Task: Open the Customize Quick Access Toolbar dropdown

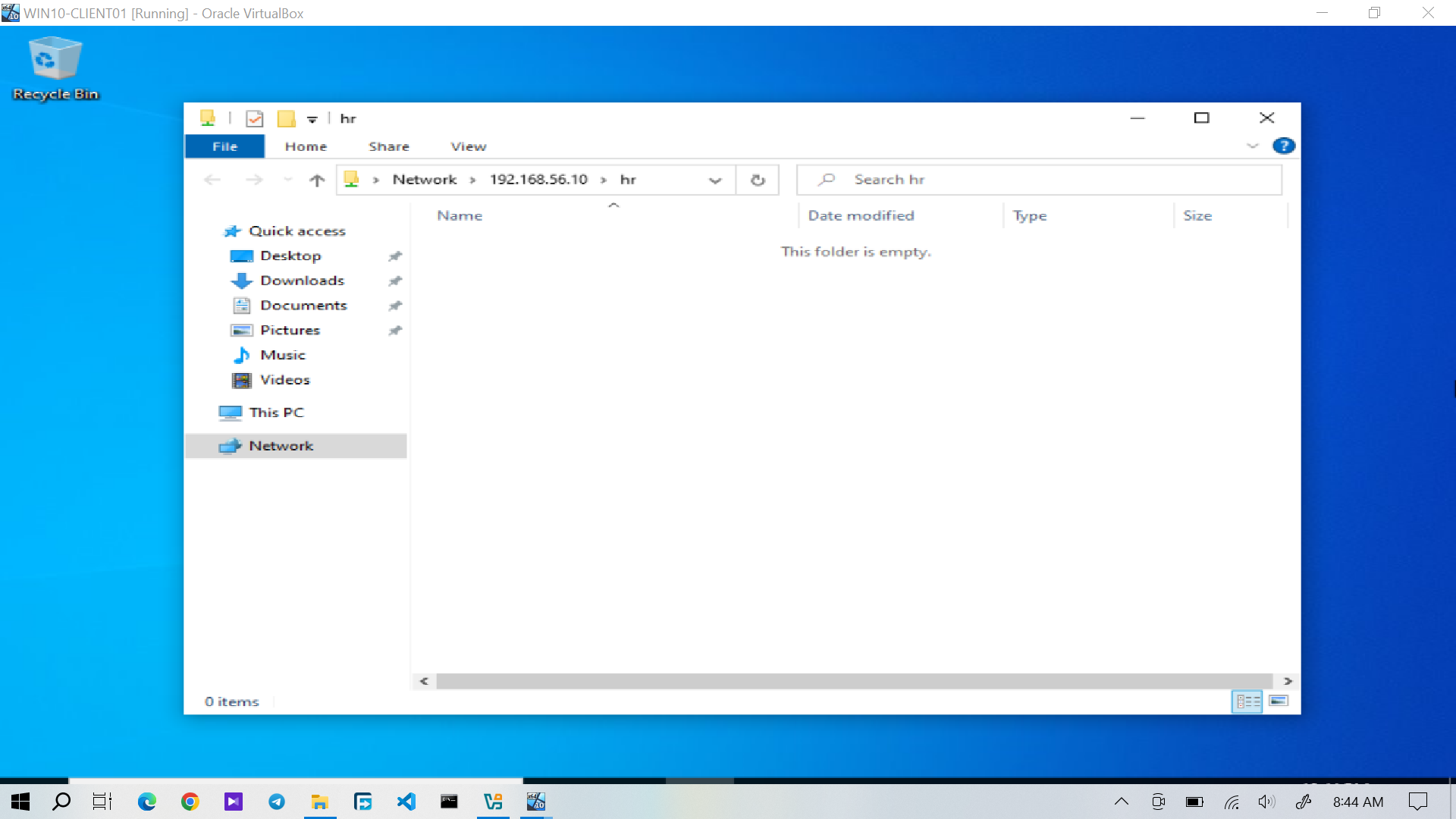Action: click(x=312, y=119)
